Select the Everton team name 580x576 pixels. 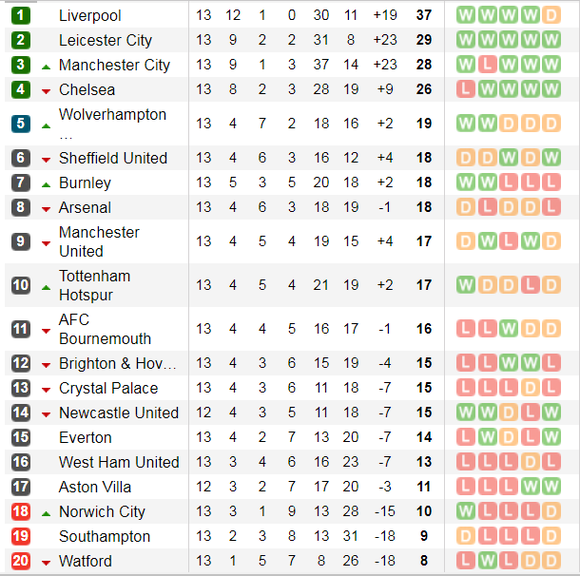coord(85,438)
